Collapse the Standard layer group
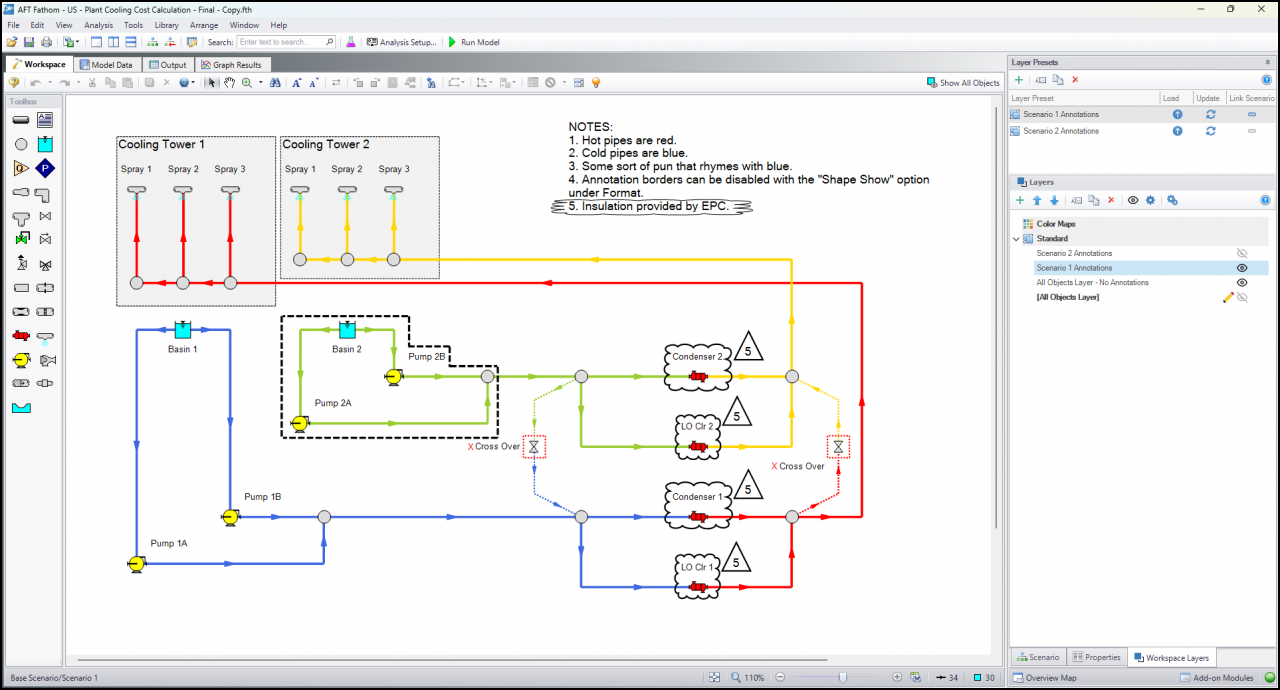The height and width of the screenshot is (690, 1280). tap(1017, 239)
